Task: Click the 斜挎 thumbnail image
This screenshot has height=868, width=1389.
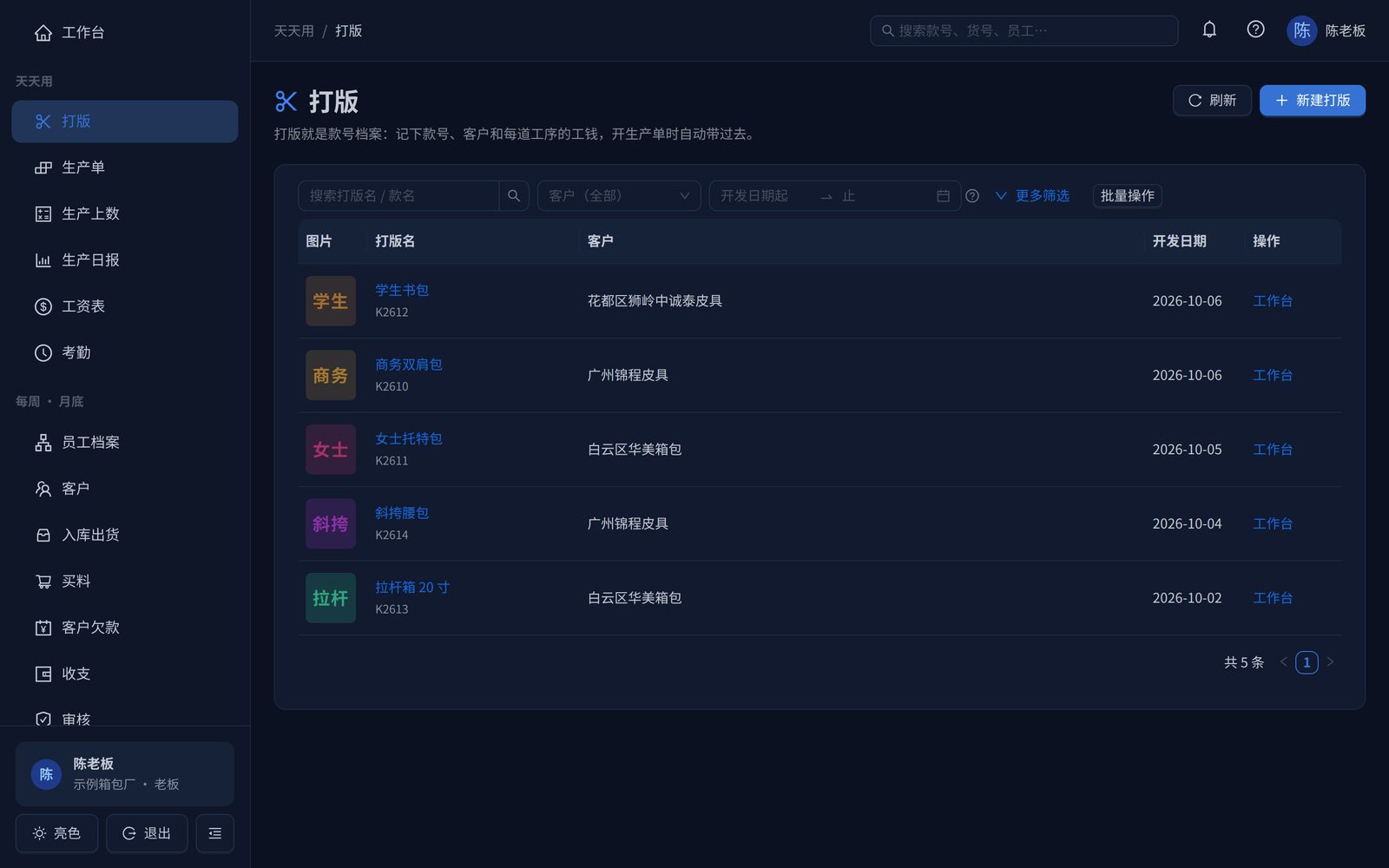Action: pyautogui.click(x=331, y=524)
